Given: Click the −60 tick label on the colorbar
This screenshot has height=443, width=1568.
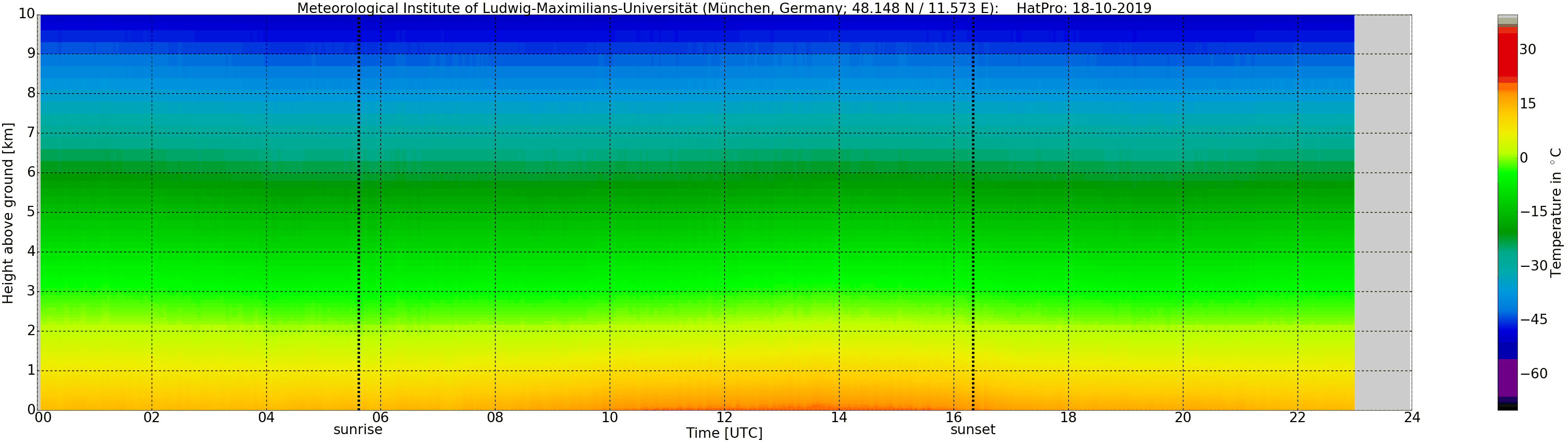Looking at the screenshot, I should (1533, 374).
